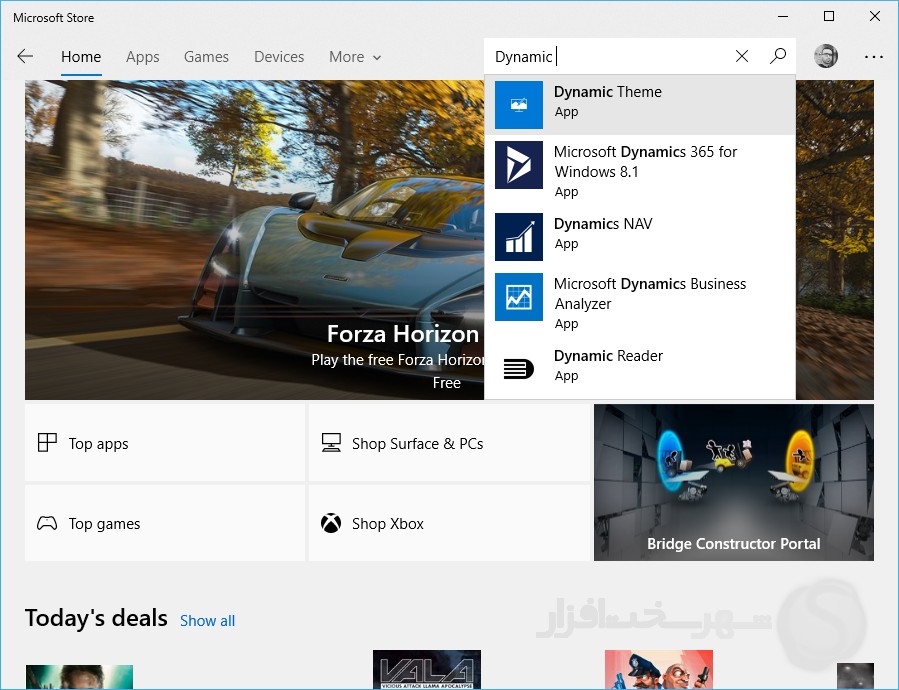Click the magnifier search icon
Image resolution: width=899 pixels, height=690 pixels.
click(x=778, y=57)
